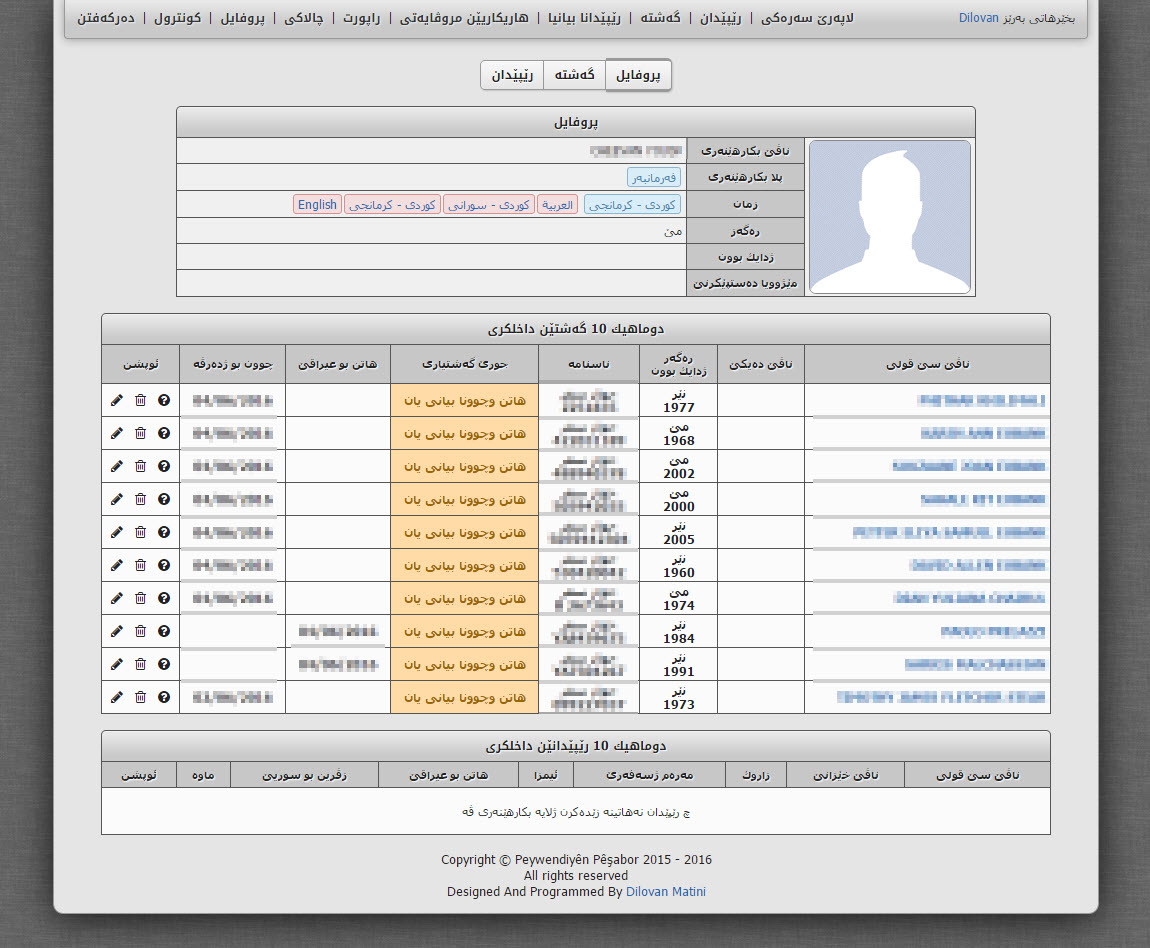Screen dimensions: 1150x948
Task: Open the full-name link in the 1977 row
Action: 981,400
